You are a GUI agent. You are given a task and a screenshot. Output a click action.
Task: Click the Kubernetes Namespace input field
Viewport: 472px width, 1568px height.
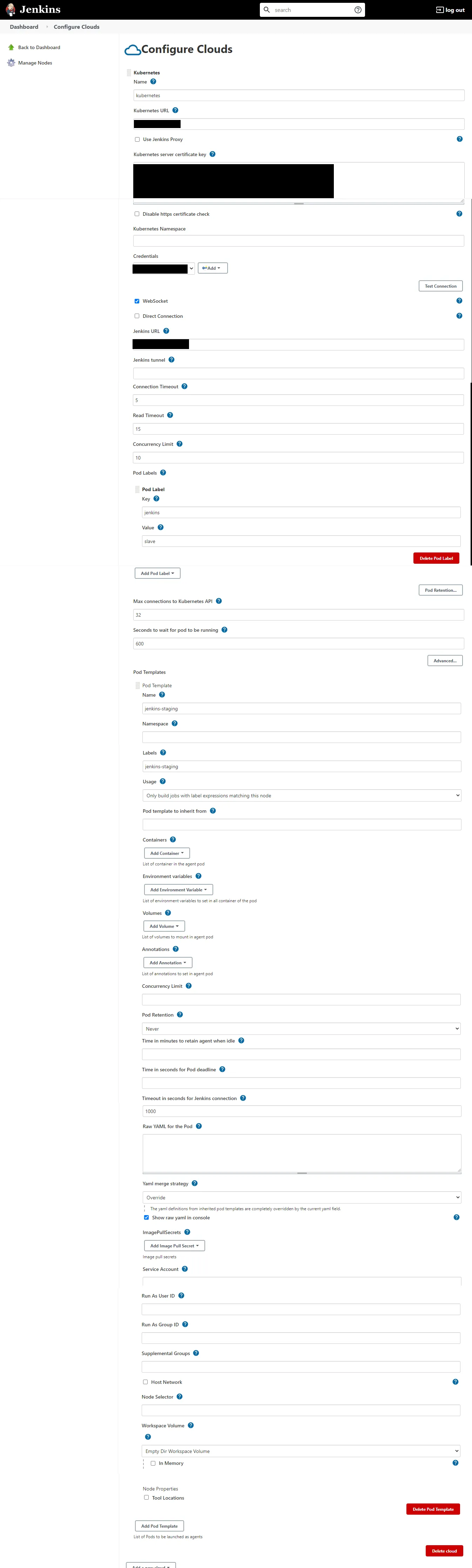299,241
